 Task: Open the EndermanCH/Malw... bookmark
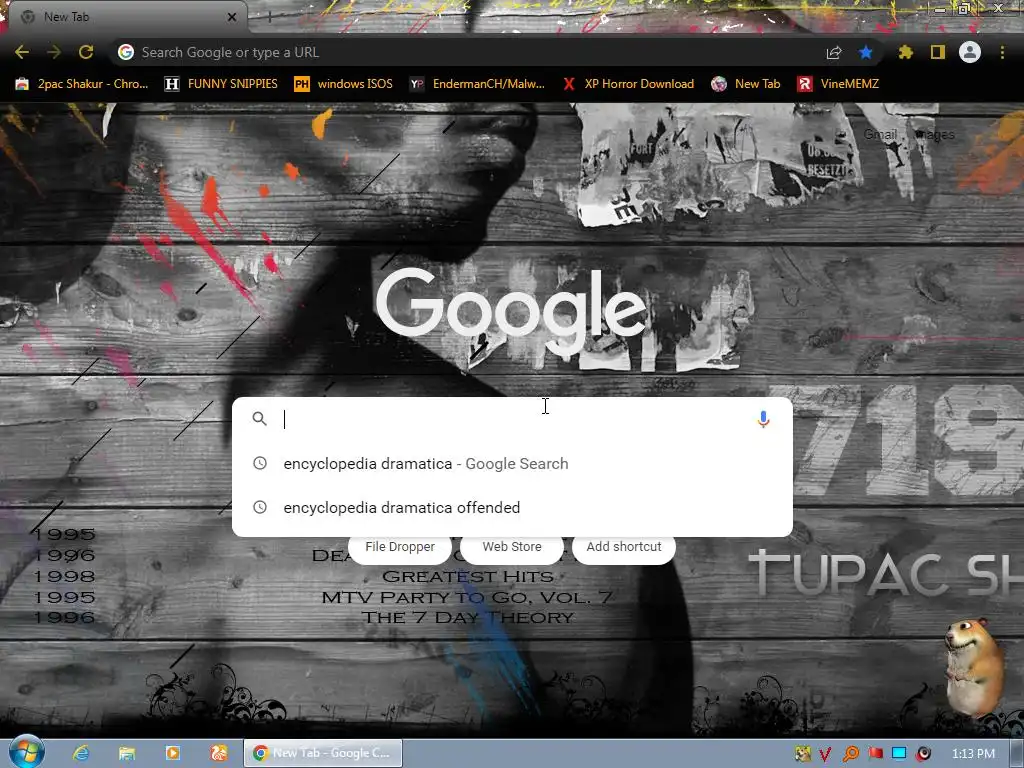[x=477, y=84]
